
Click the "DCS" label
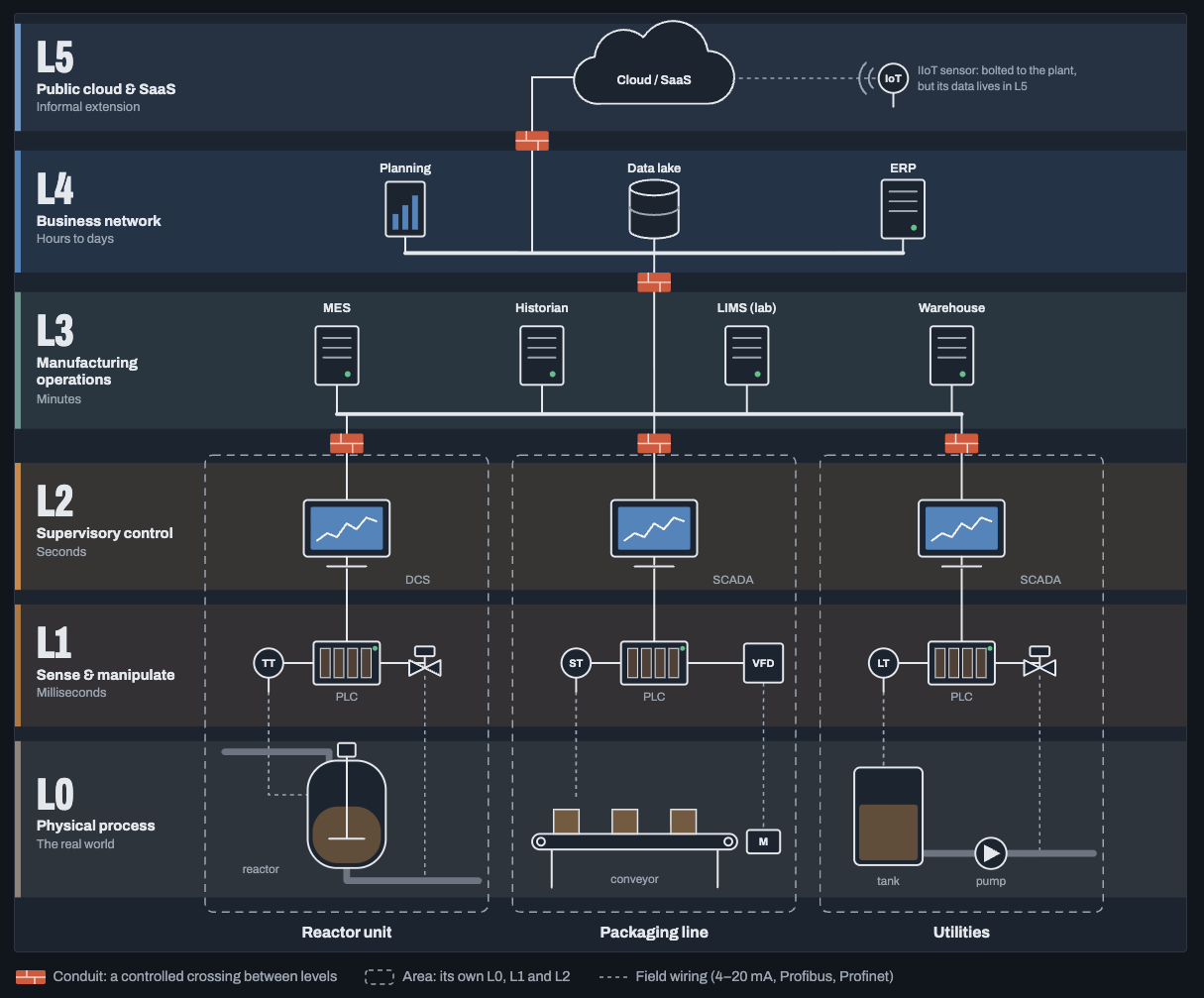pos(418,580)
